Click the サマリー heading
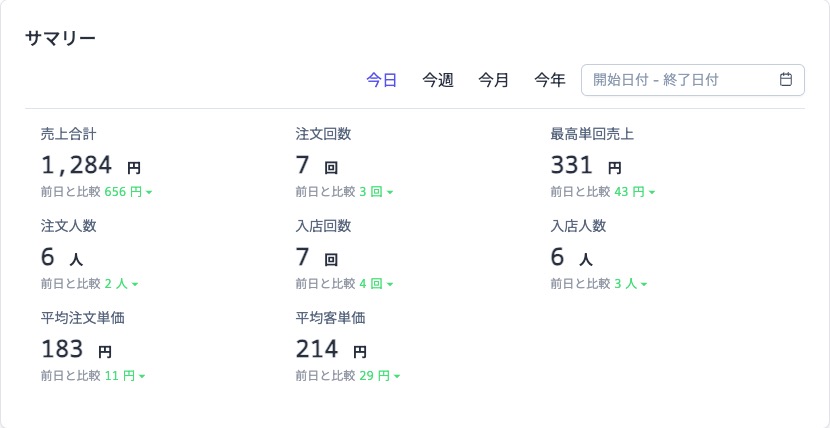The height and width of the screenshot is (428, 830). pyautogui.click(x=60, y=39)
